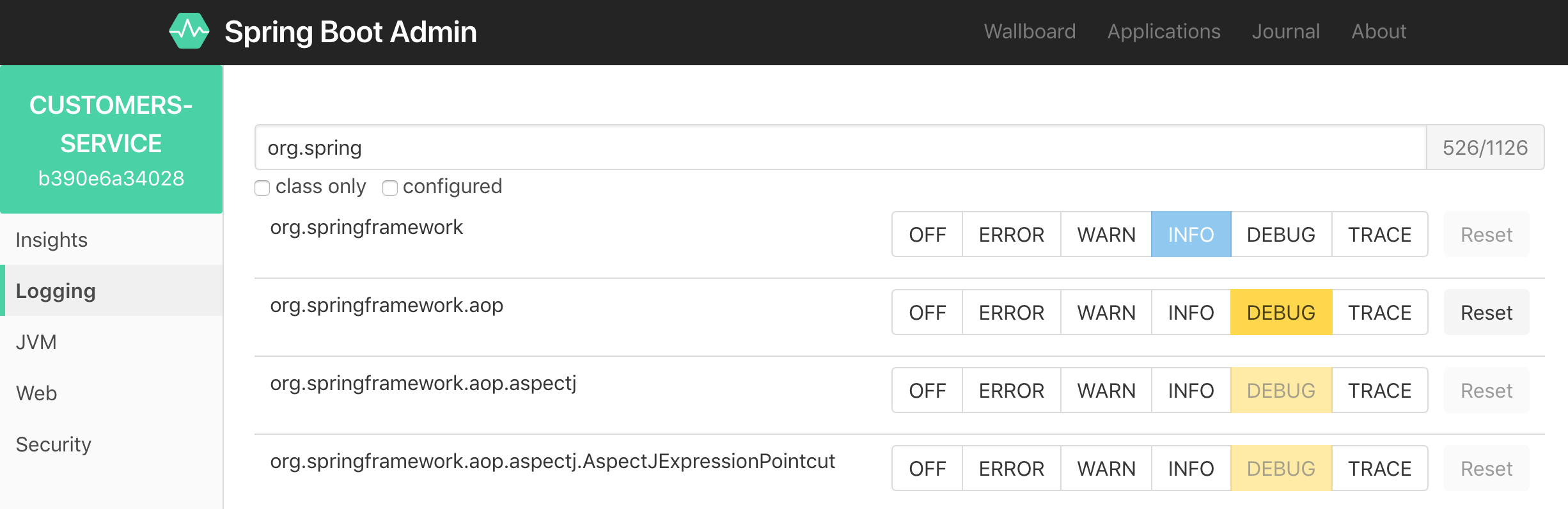The image size is (1568, 509).
Task: Open the About page link
Action: [x=1379, y=31]
